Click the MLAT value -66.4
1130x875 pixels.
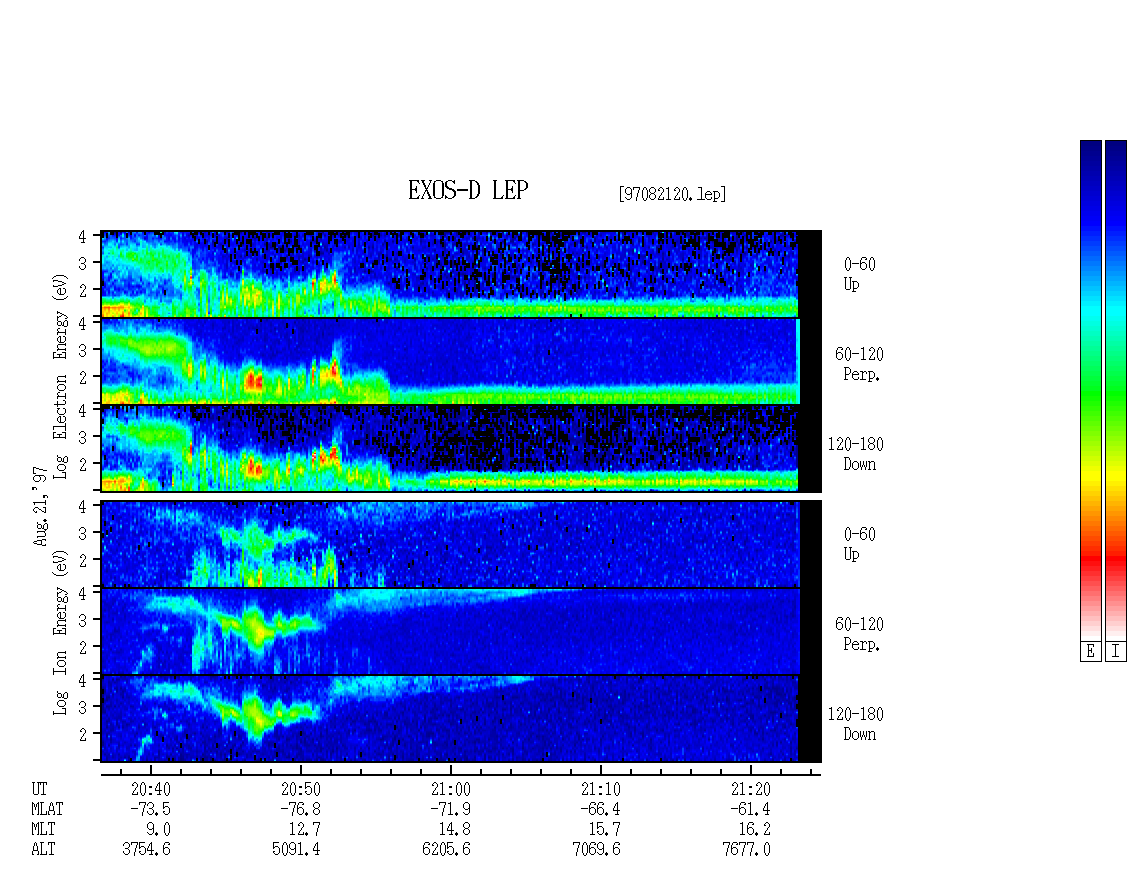coord(600,809)
